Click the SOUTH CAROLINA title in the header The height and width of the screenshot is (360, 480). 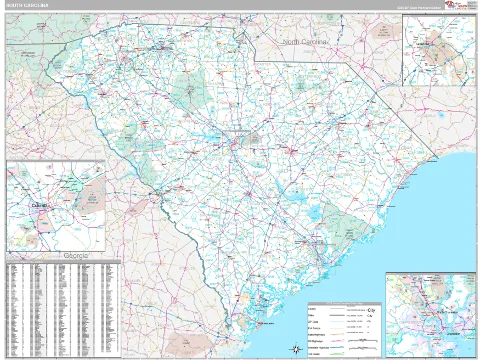click(27, 6)
